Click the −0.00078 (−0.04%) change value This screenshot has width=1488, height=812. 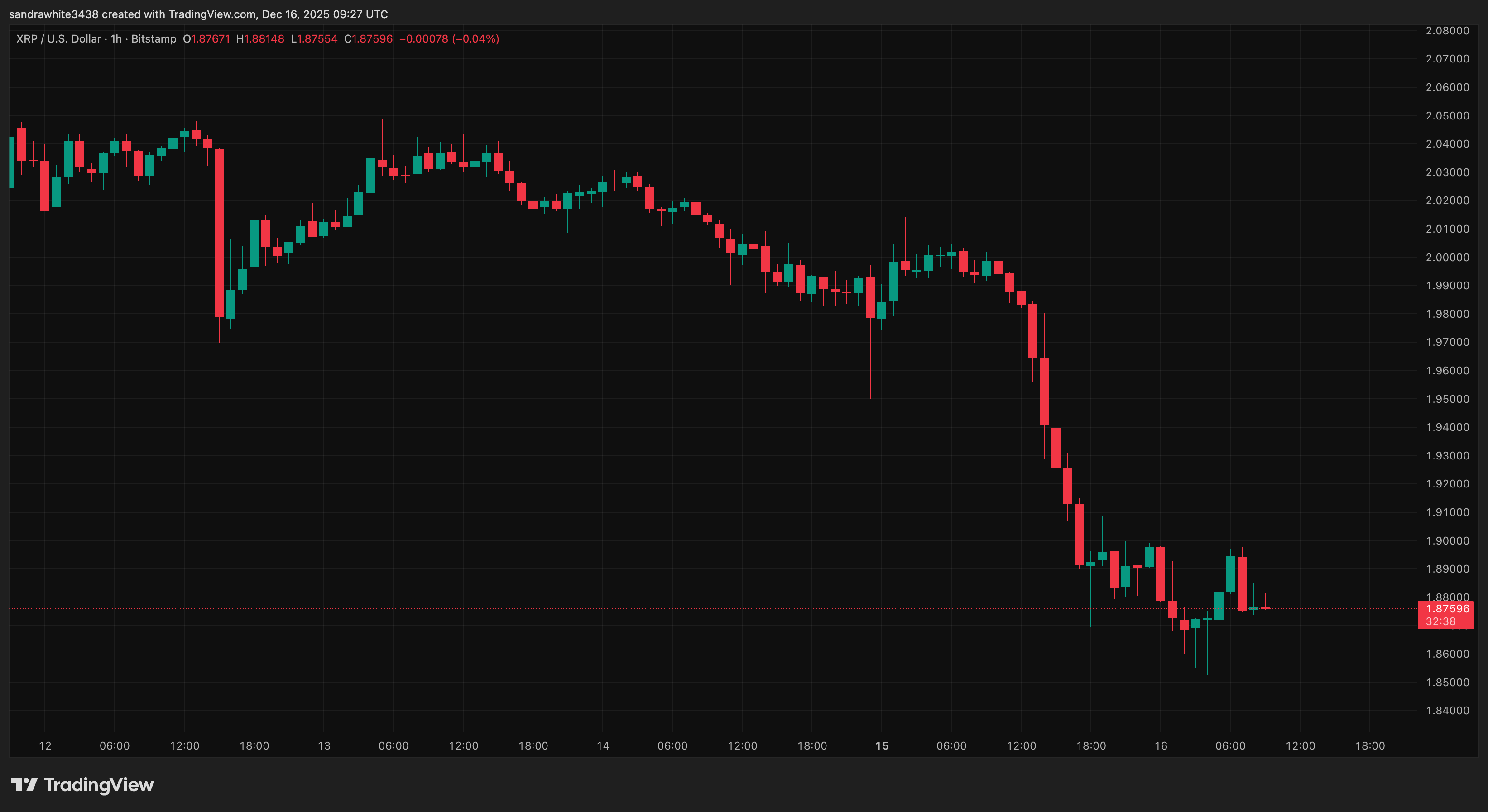[449, 38]
